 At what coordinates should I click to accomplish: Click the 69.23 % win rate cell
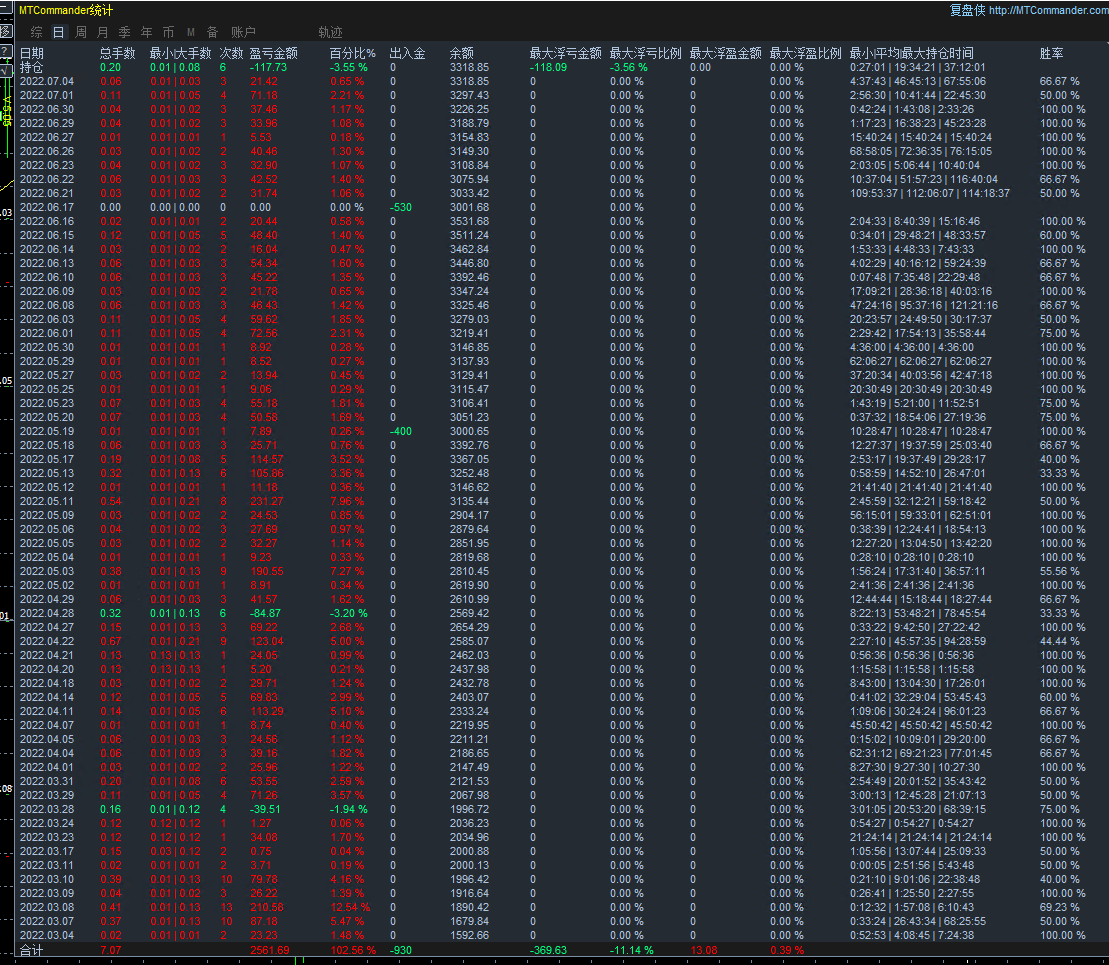[x=1059, y=908]
